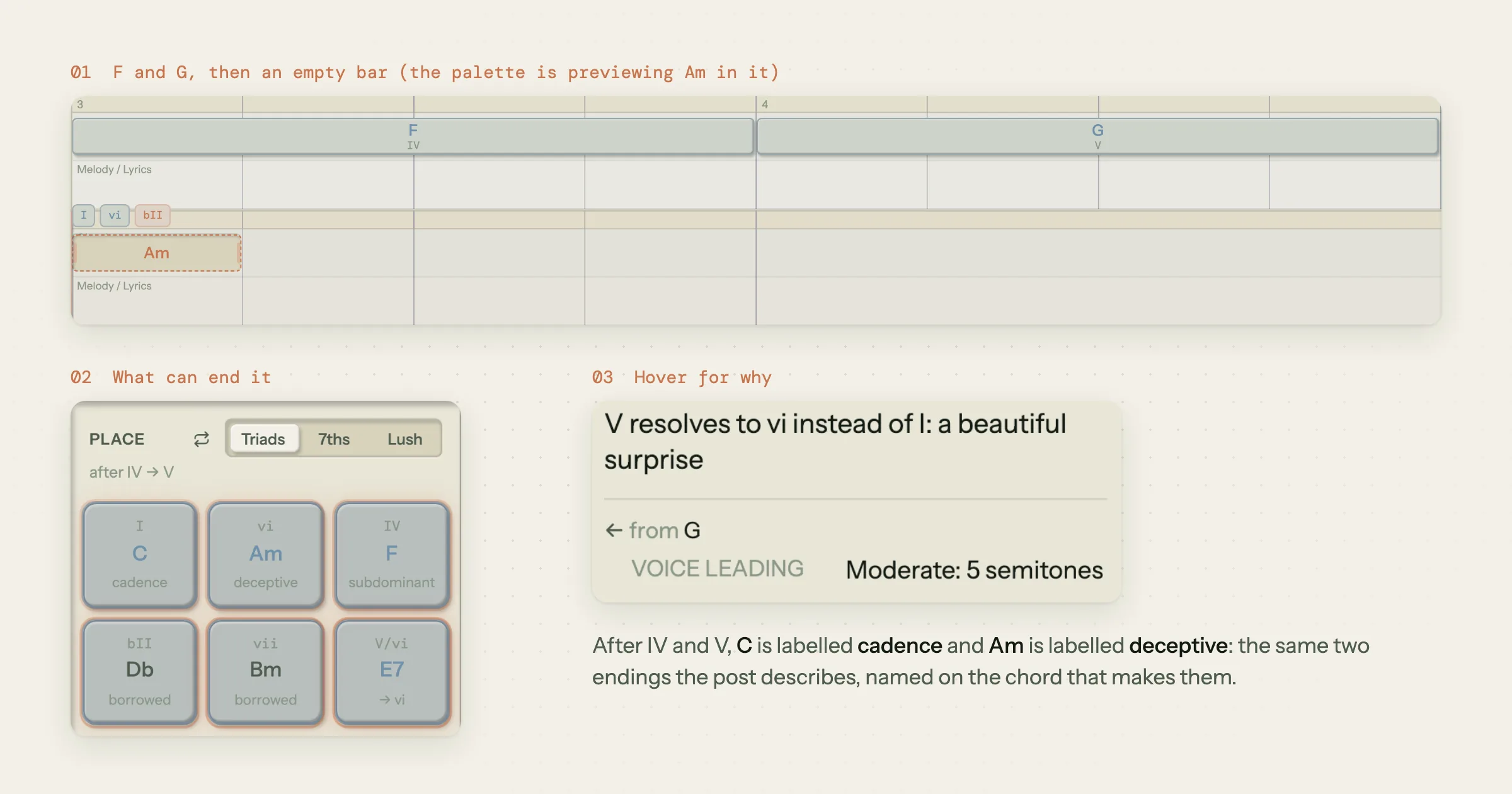Place the F subdominant chord
This screenshot has height=794, width=1512.
click(x=392, y=555)
